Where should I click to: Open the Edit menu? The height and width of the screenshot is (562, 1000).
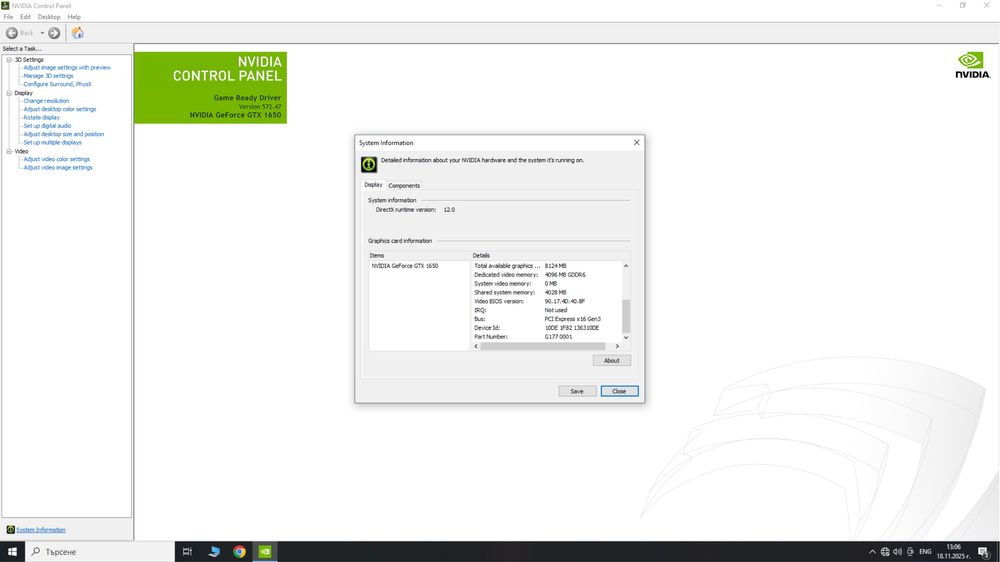pyautogui.click(x=25, y=17)
